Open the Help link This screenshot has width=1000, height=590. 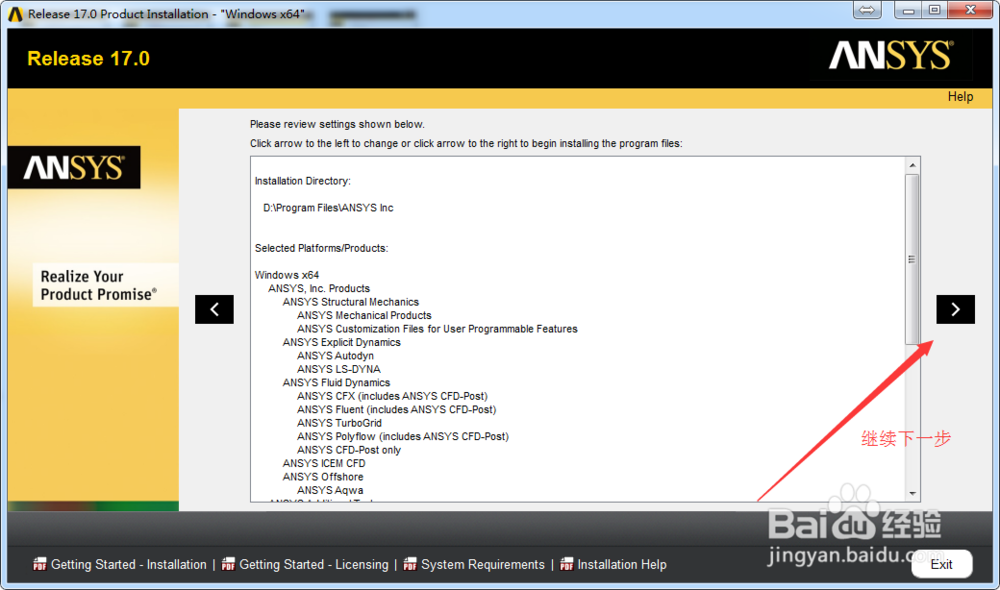[960, 96]
